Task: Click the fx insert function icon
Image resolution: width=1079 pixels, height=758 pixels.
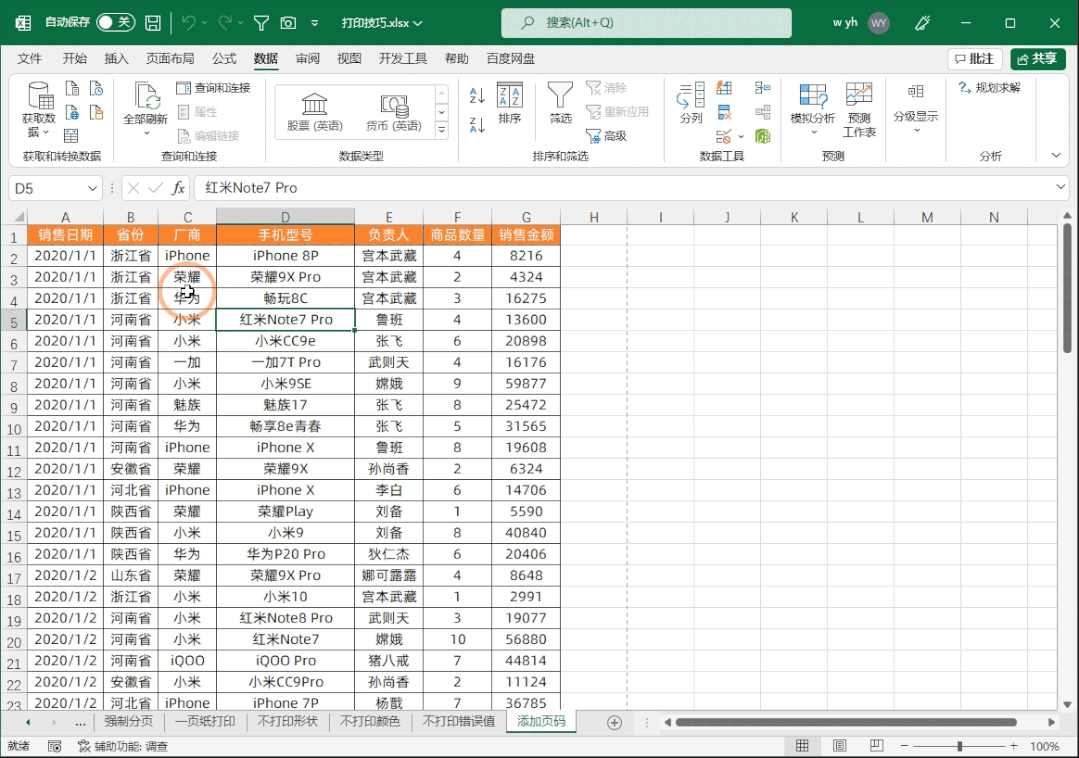Action: pos(178,188)
